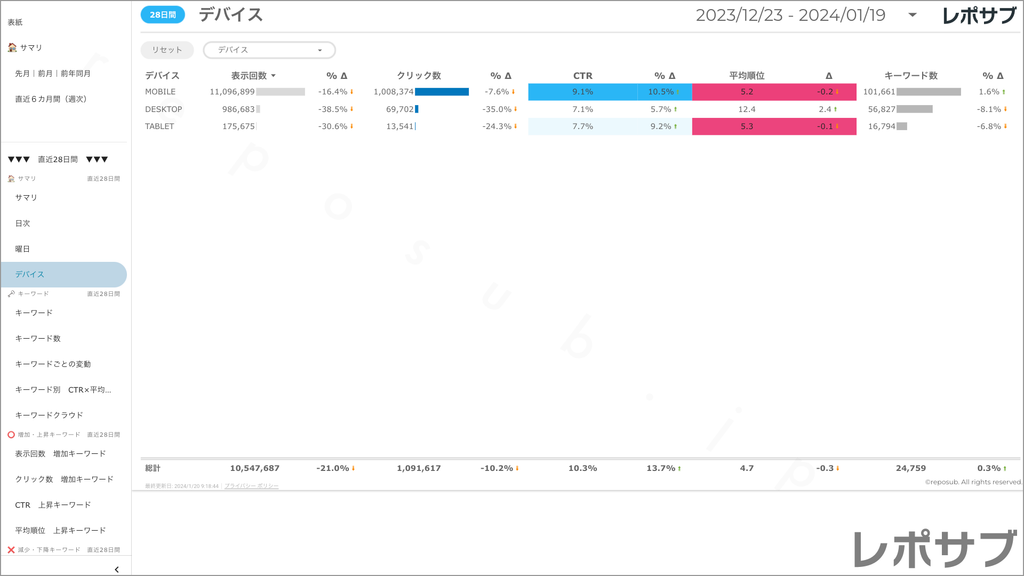
Task: Click the key icon by キーワード section
Action: click(x=11, y=294)
